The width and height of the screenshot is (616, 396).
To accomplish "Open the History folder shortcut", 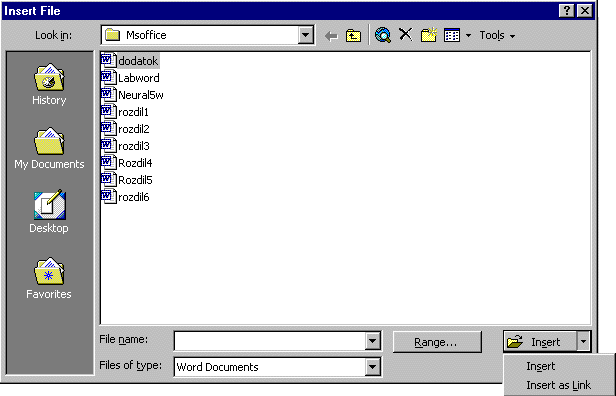I will (49, 84).
